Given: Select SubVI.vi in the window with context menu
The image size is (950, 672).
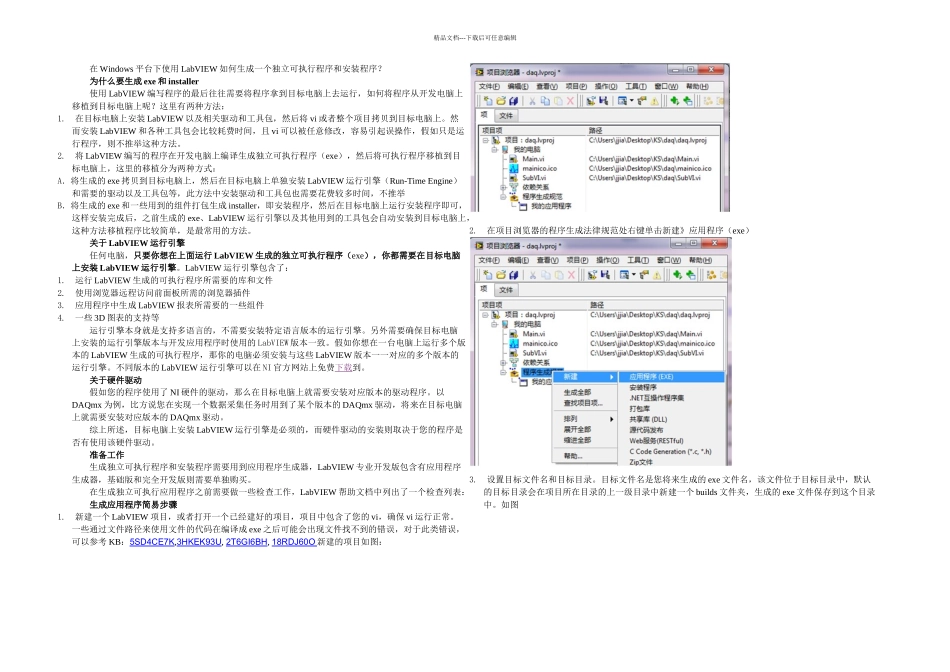Looking at the screenshot, I should click(534, 353).
